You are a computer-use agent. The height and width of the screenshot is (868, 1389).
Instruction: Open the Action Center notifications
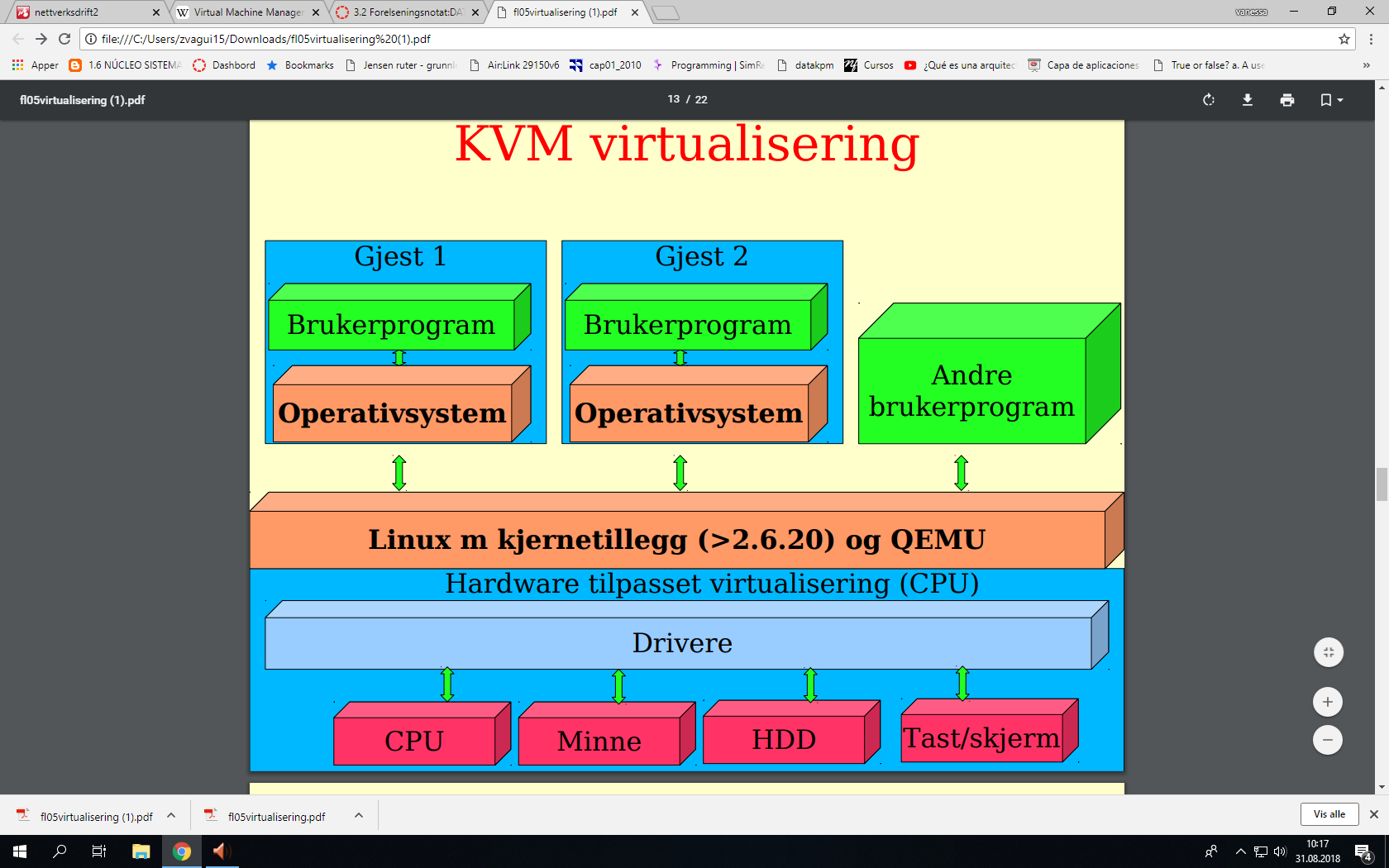tap(1363, 851)
